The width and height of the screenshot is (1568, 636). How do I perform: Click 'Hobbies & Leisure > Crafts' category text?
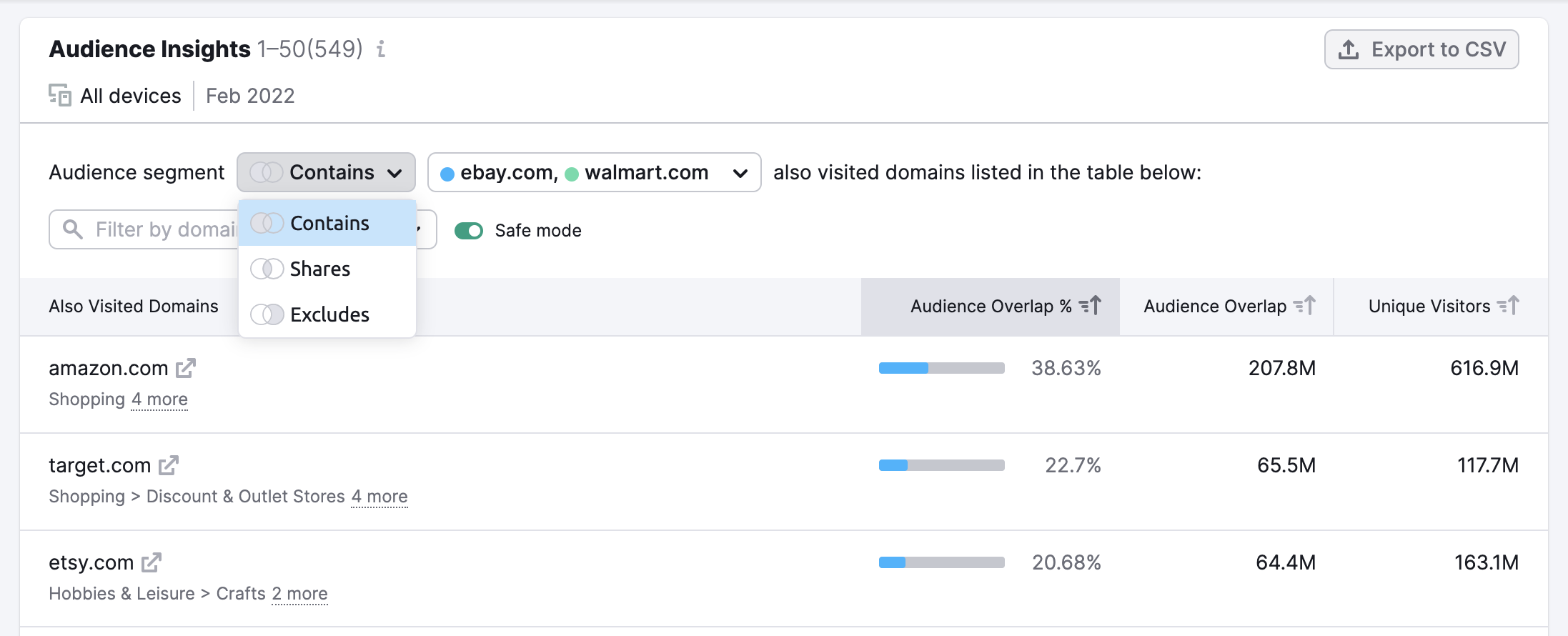coord(157,594)
